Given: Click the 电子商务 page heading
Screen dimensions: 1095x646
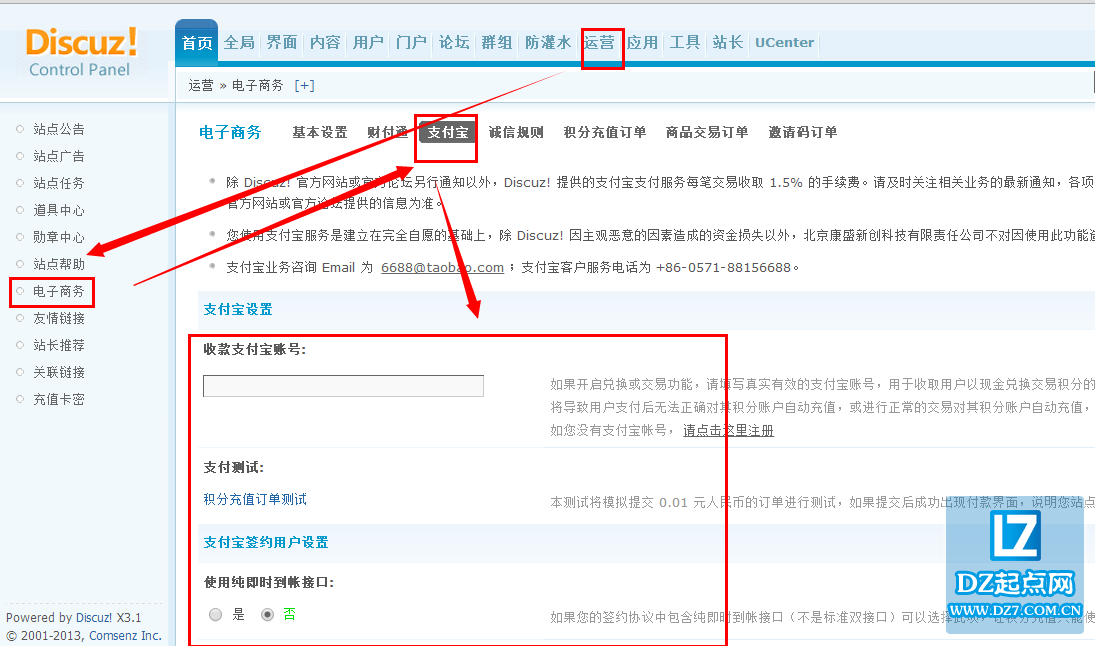Looking at the screenshot, I should (x=230, y=132).
